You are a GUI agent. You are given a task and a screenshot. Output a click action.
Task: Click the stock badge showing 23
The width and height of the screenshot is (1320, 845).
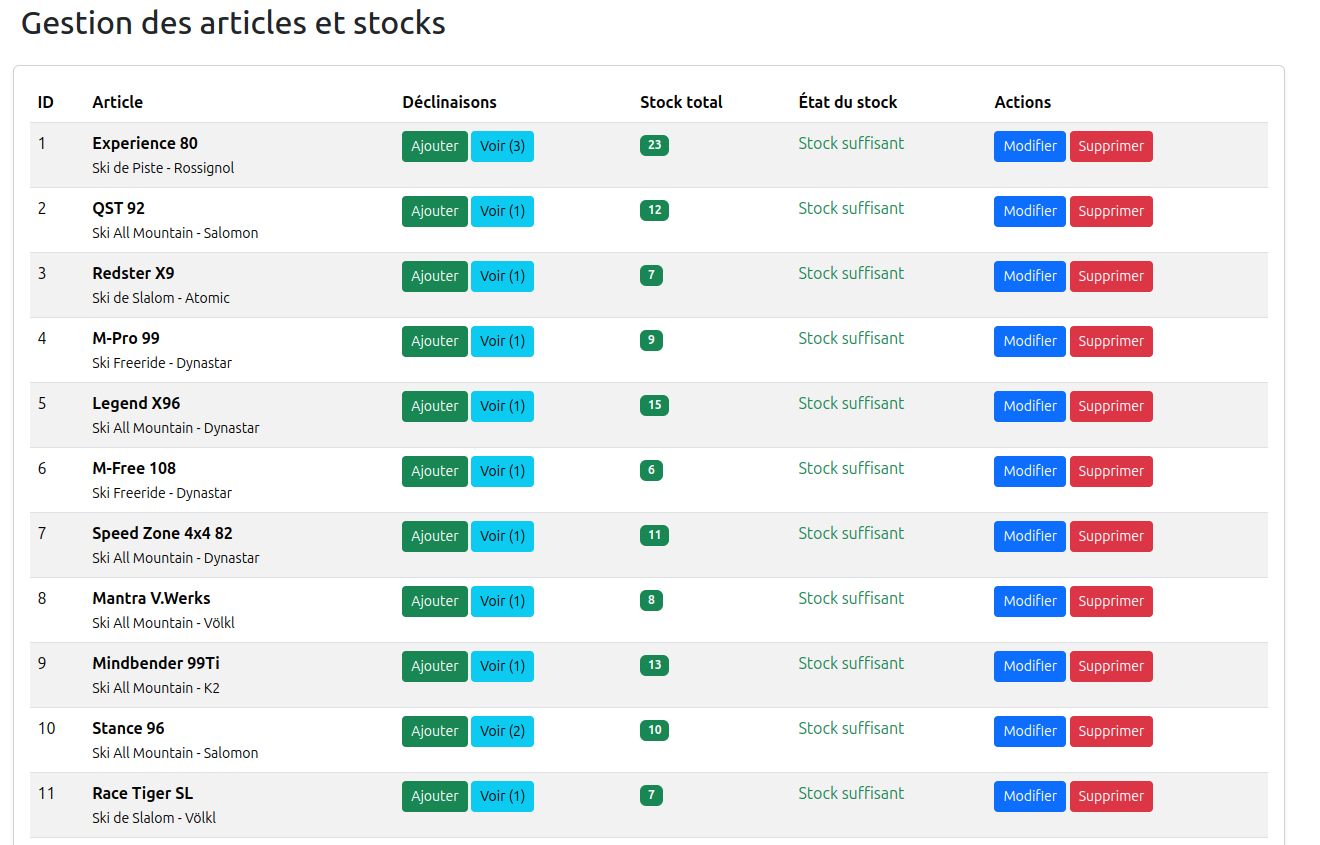(654, 145)
